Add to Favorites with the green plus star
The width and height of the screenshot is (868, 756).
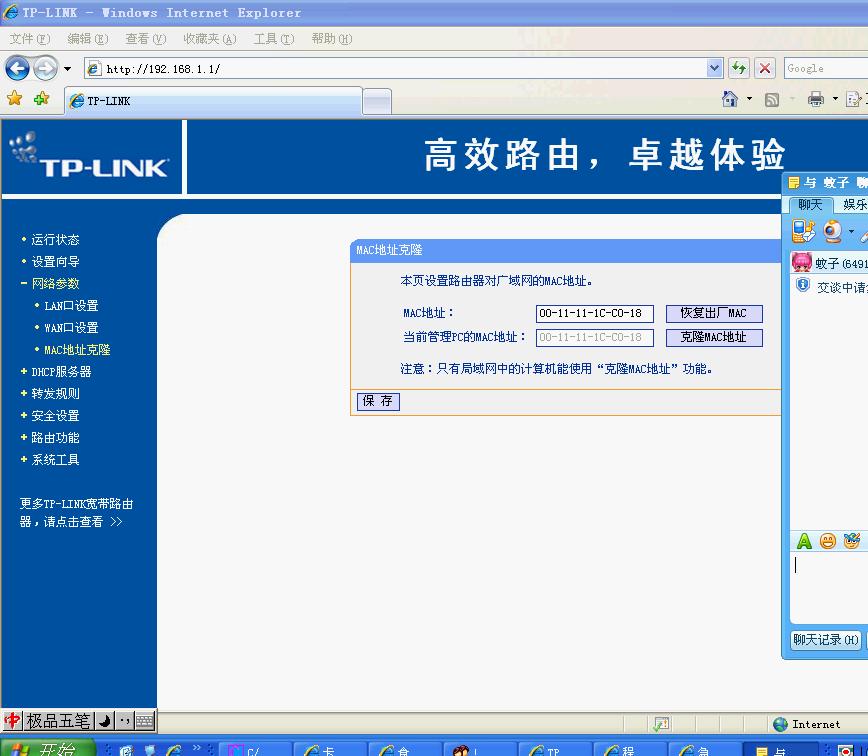[42, 99]
